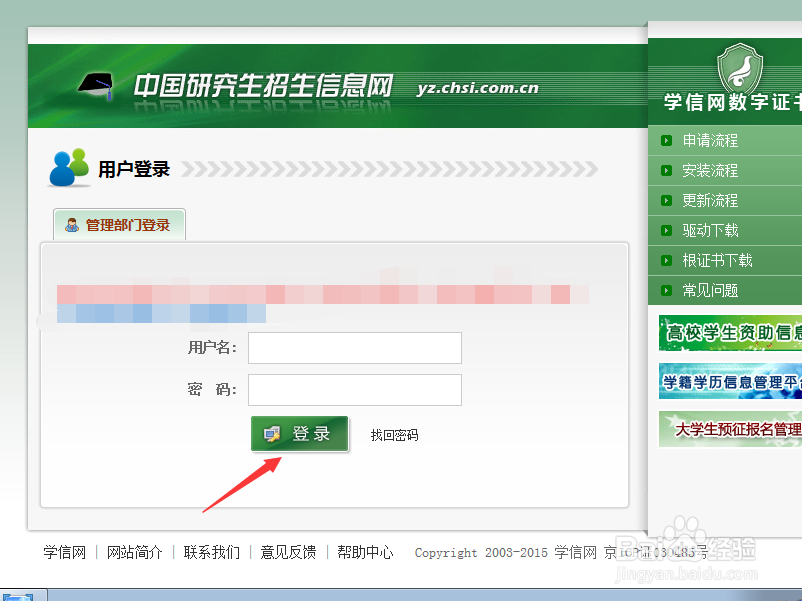Click the green arrow icon beside 根证书下载
This screenshot has width=802, height=601.
[x=666, y=260]
